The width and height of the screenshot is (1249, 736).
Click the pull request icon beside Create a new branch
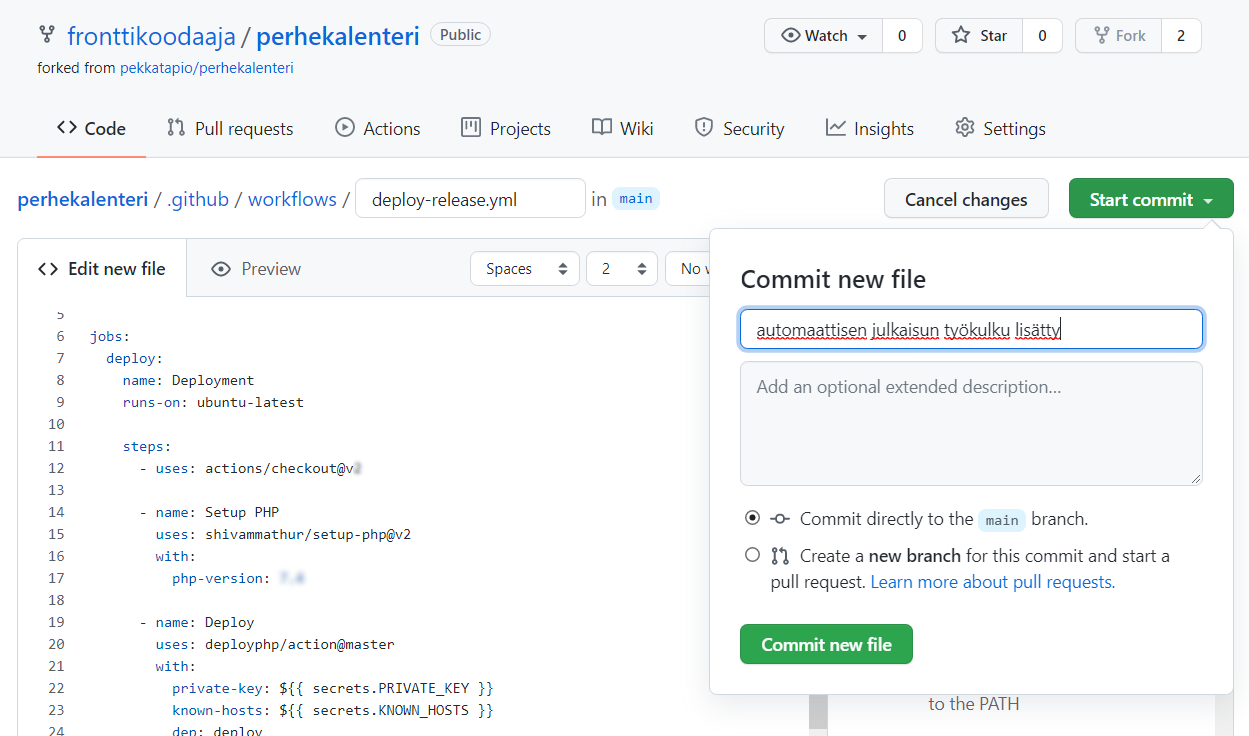coord(780,555)
